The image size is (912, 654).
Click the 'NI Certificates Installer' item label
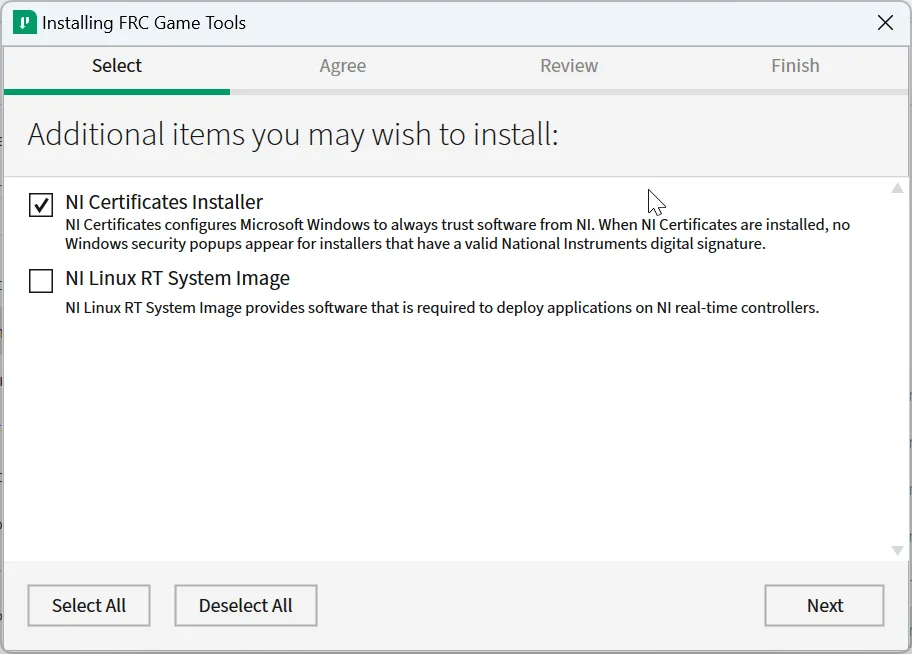coord(164,202)
